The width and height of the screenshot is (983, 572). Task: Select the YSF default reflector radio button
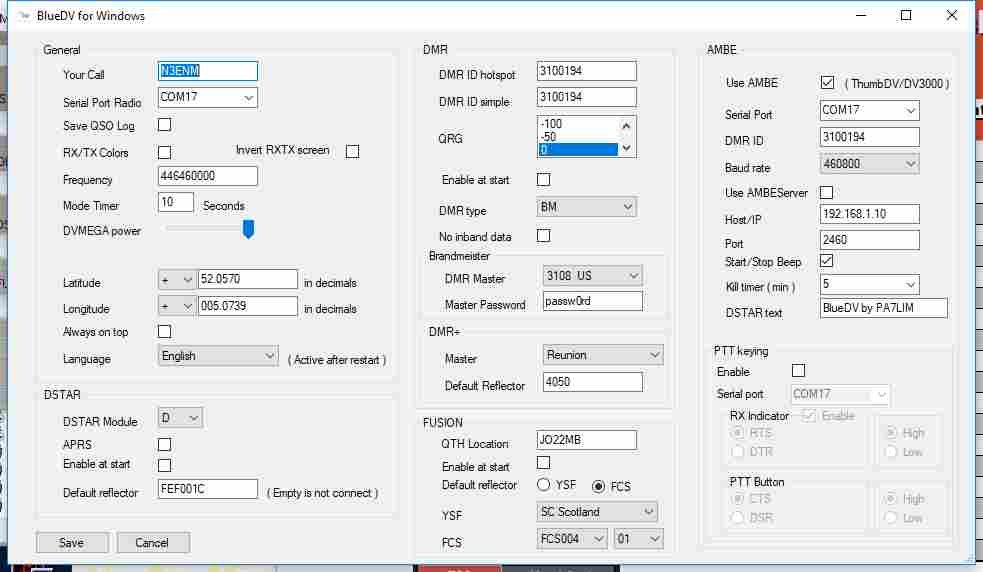[x=544, y=485]
